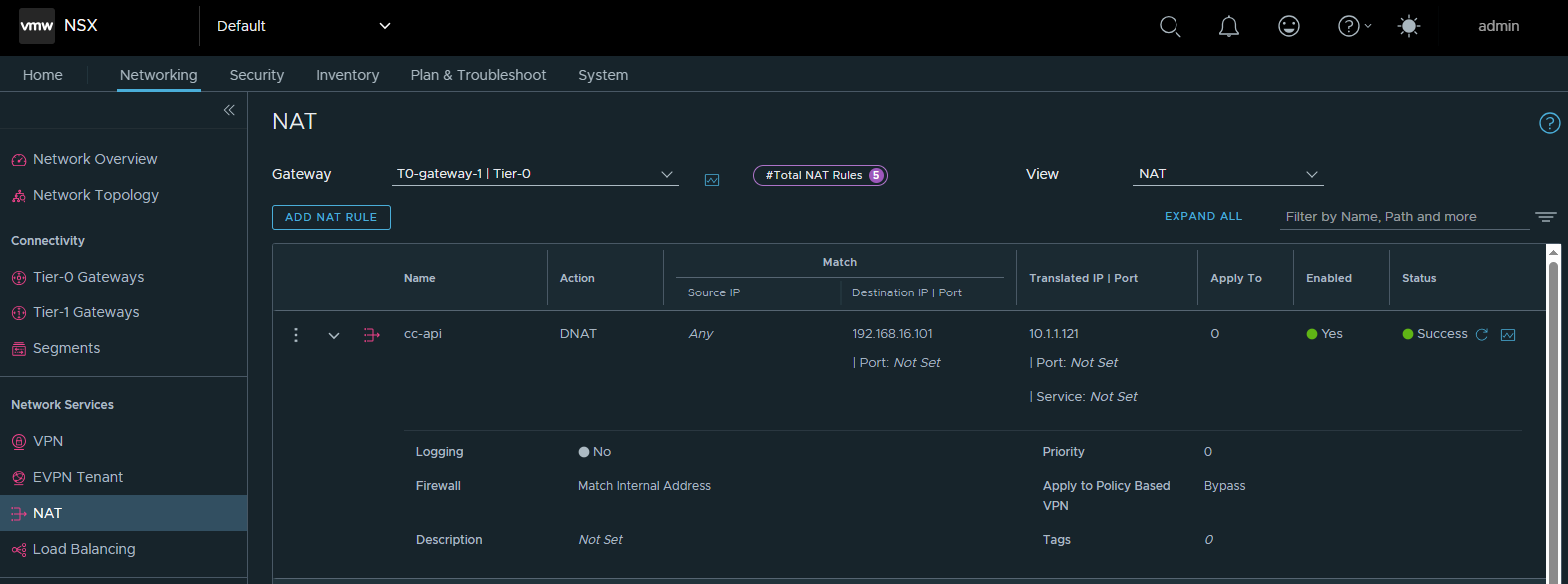1568x584 pixels.
Task: Click the Logging No indicator
Action: pos(594,452)
